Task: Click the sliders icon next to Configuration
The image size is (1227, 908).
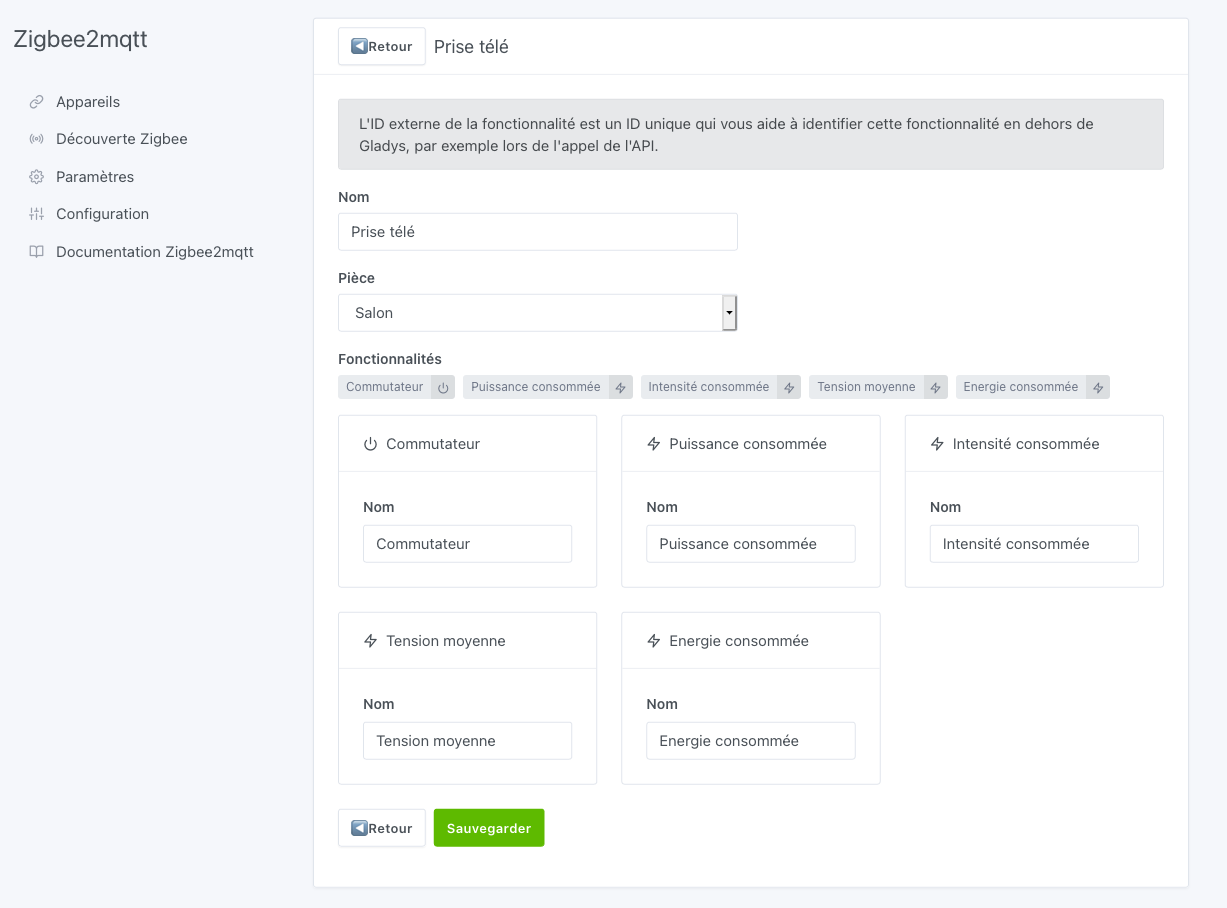Action: pos(38,214)
